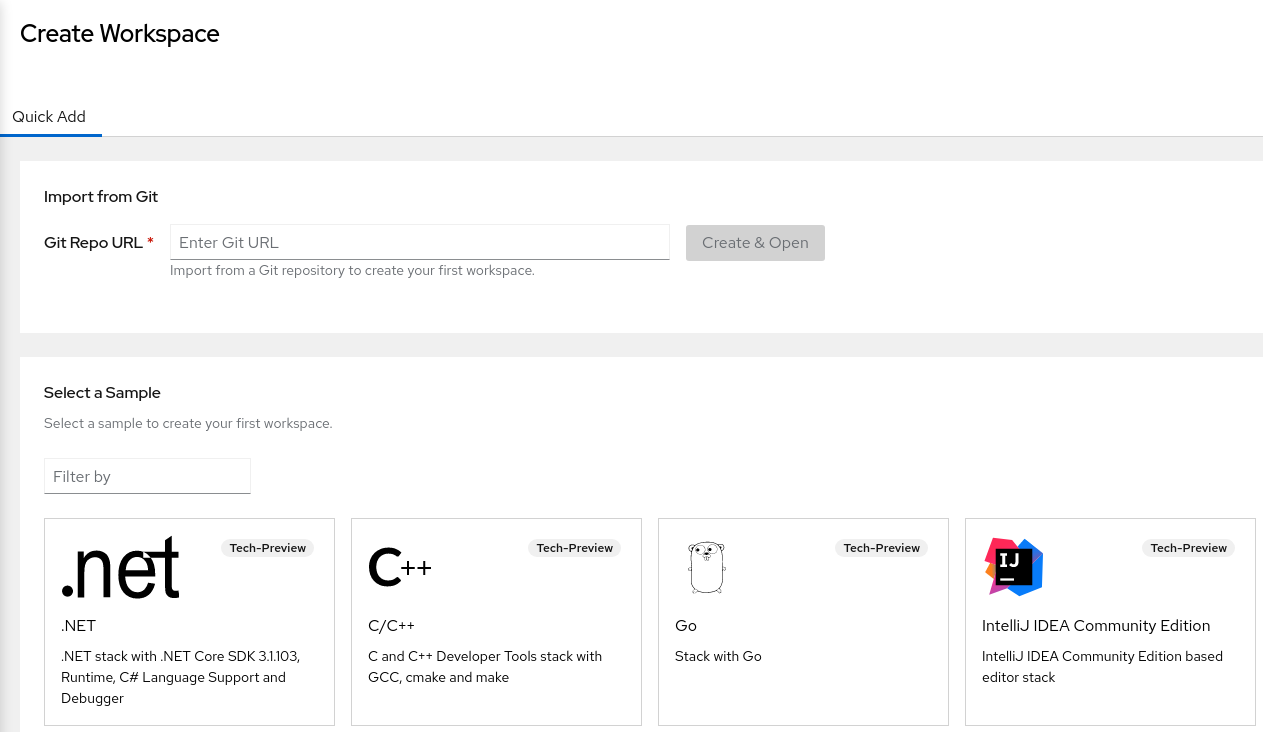Choose the C/C++ sample title
1263x732 pixels.
pos(391,626)
